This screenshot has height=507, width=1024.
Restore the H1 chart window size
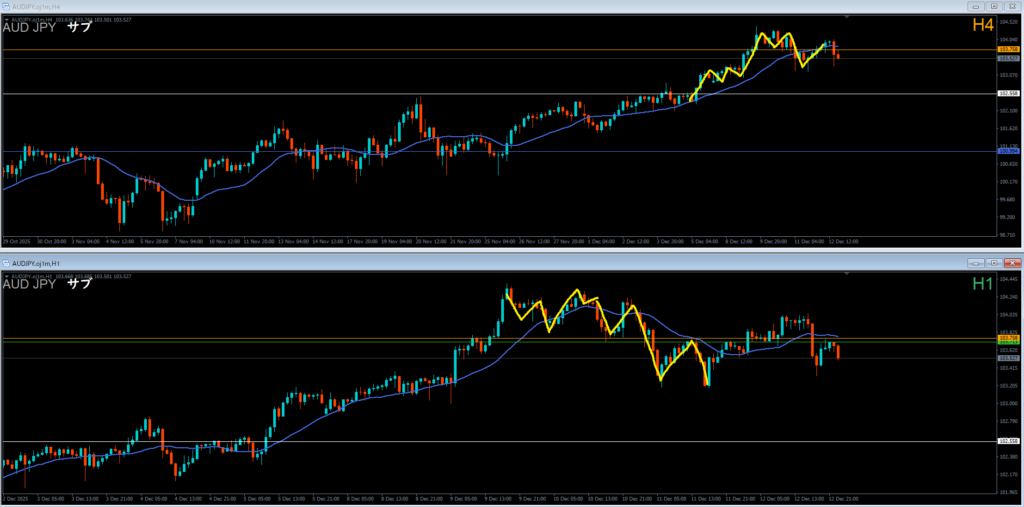pyautogui.click(x=995, y=263)
